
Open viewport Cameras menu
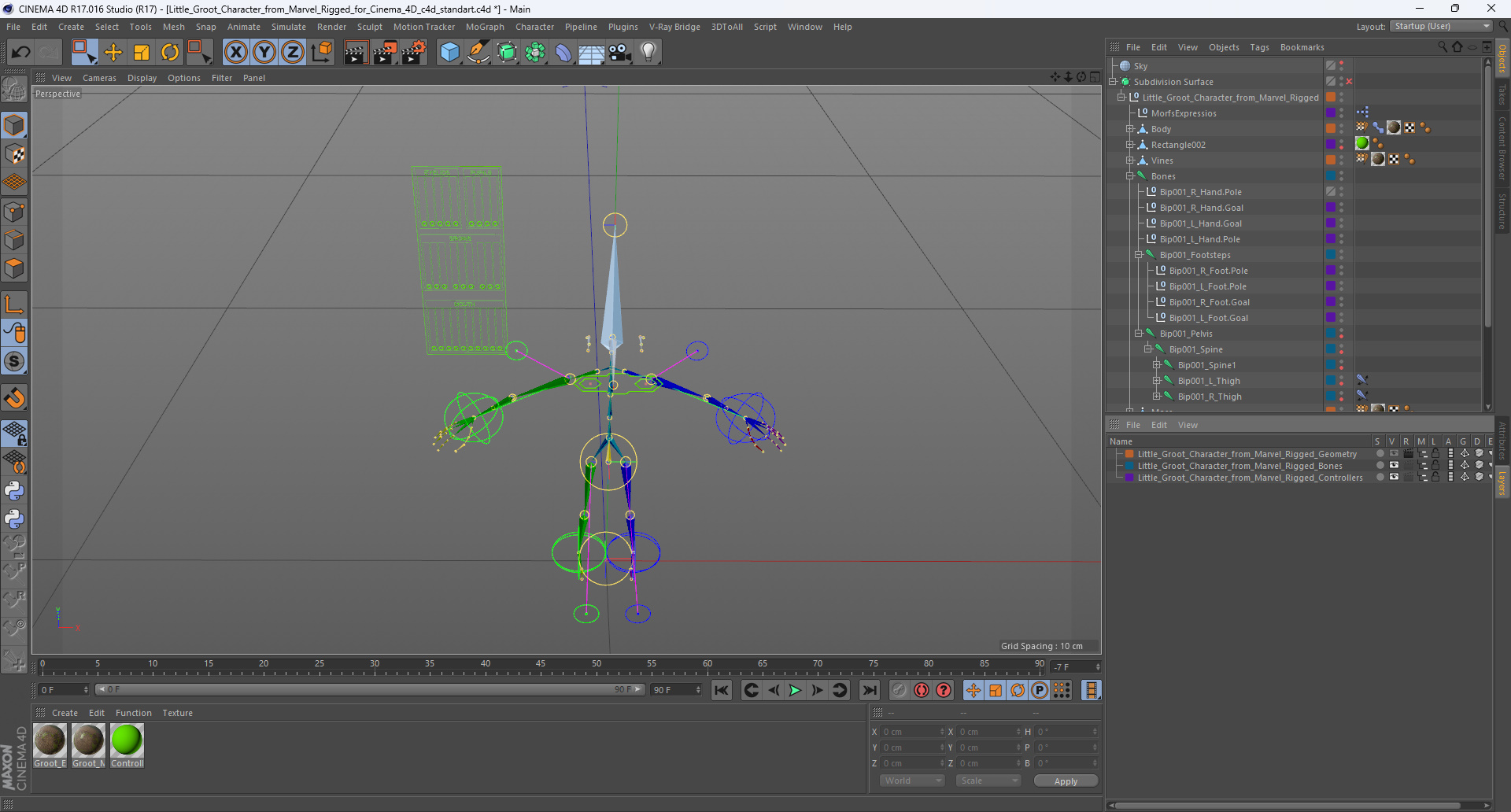99,78
